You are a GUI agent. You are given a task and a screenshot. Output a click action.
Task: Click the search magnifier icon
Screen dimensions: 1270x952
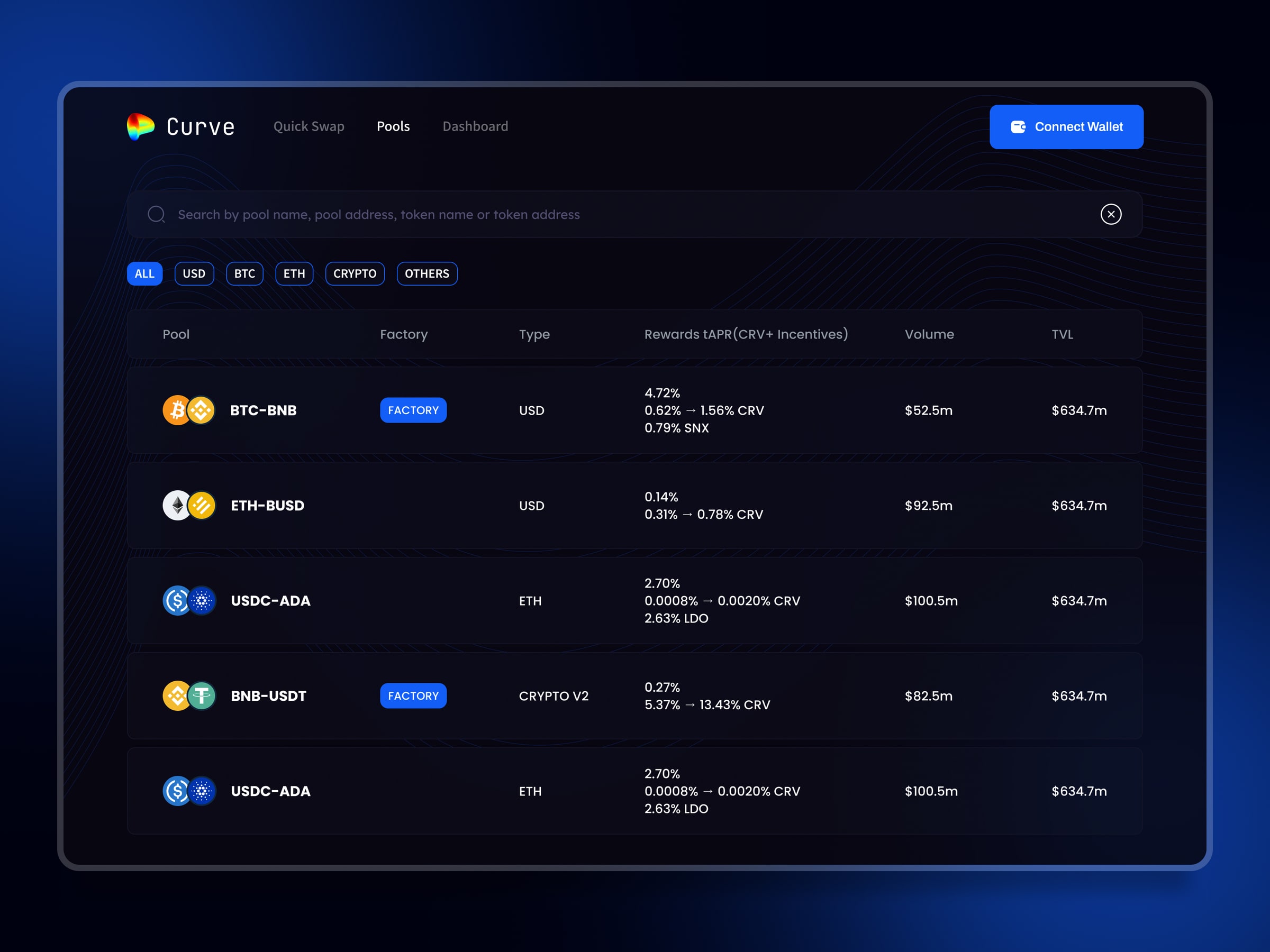(156, 215)
